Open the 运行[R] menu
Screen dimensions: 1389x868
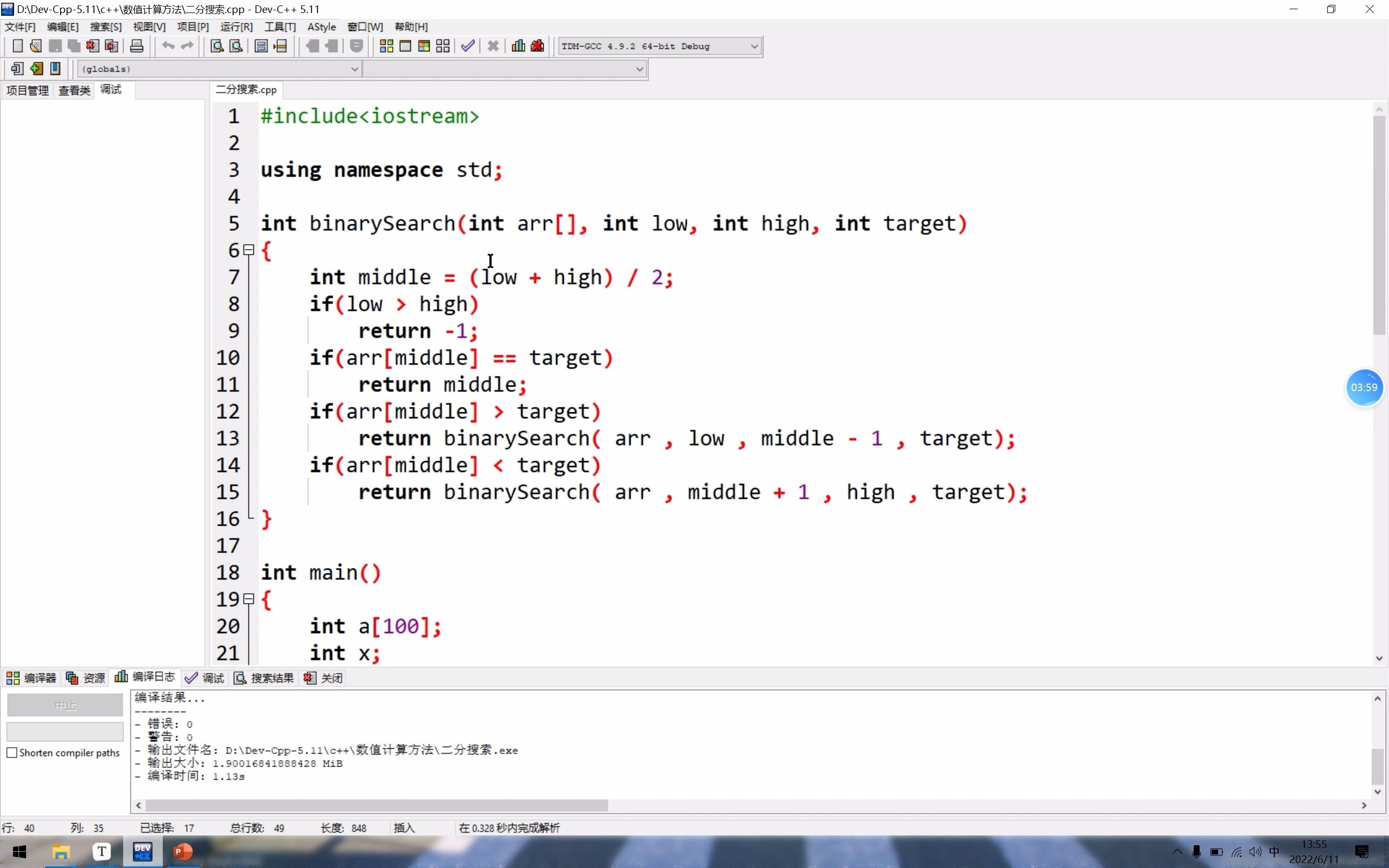point(236,27)
